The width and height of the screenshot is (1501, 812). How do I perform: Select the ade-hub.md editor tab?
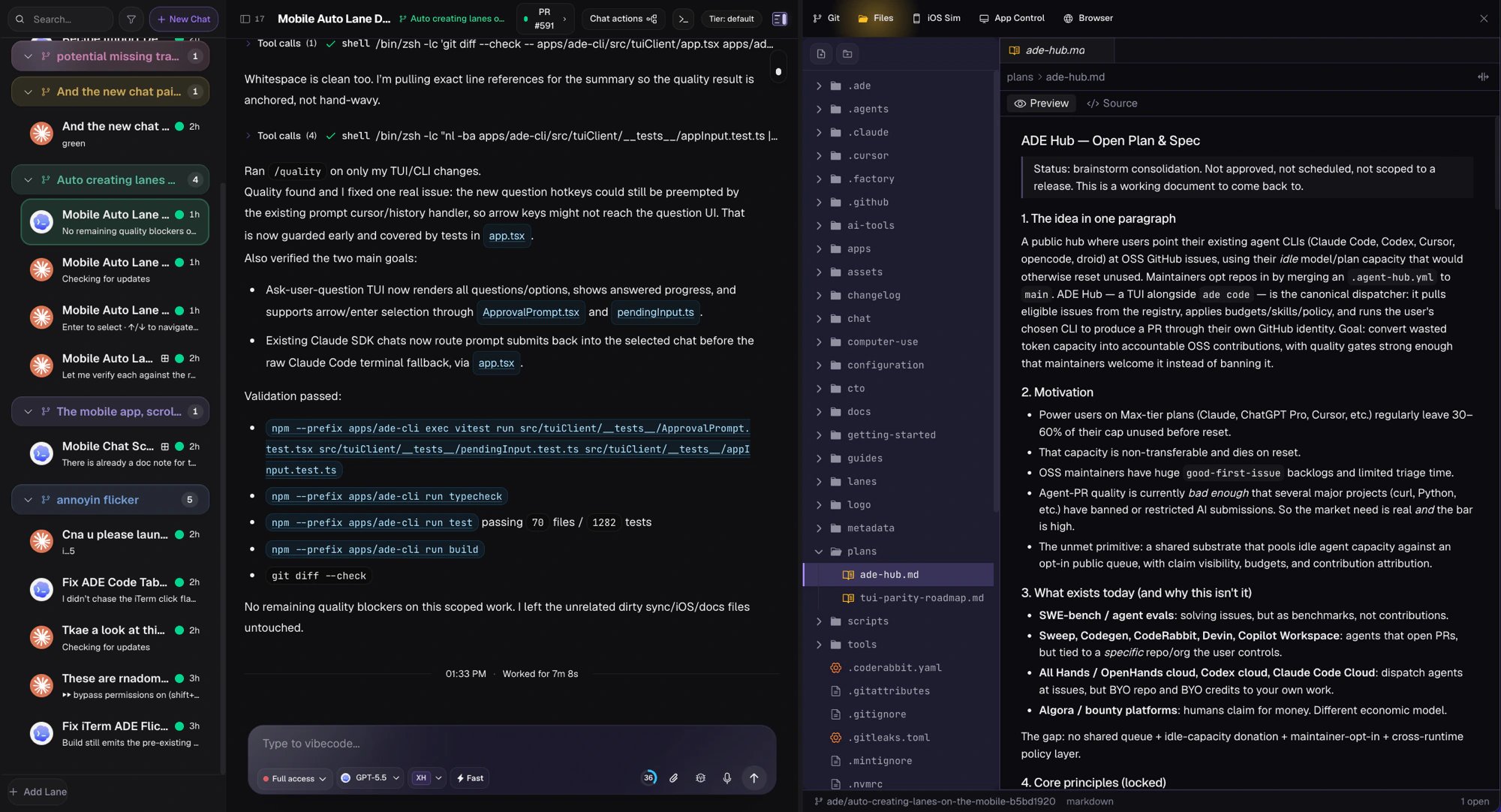(1055, 50)
